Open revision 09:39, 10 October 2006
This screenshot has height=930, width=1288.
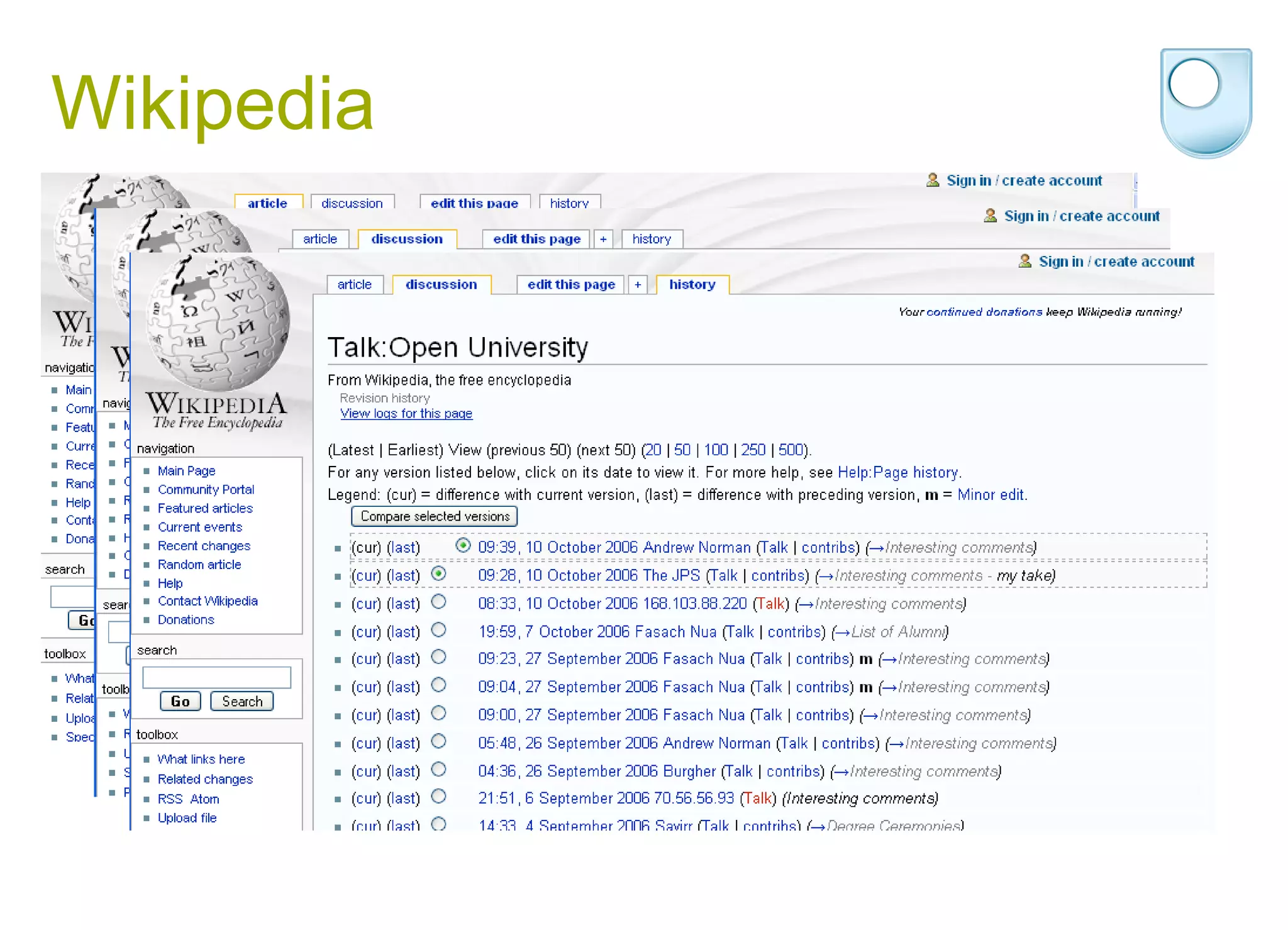point(558,548)
